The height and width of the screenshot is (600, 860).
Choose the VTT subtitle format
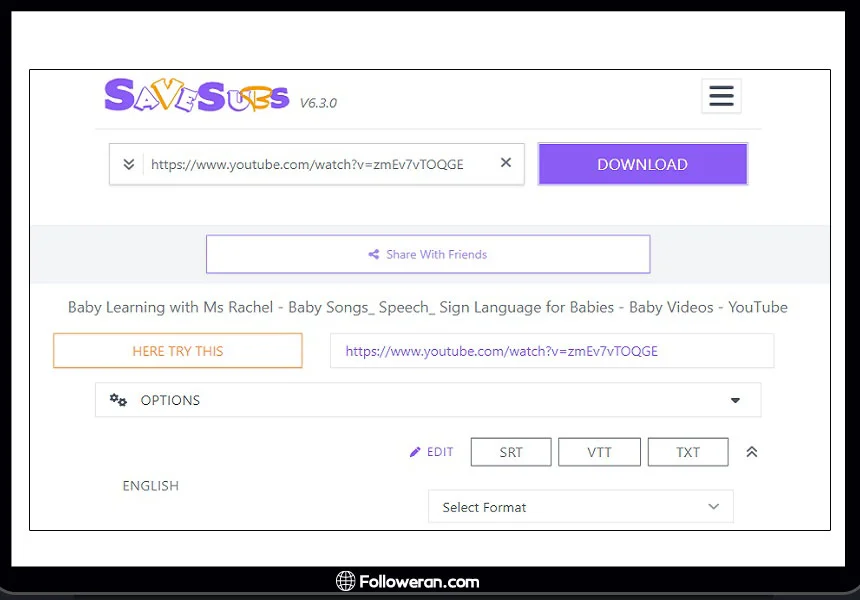599,452
